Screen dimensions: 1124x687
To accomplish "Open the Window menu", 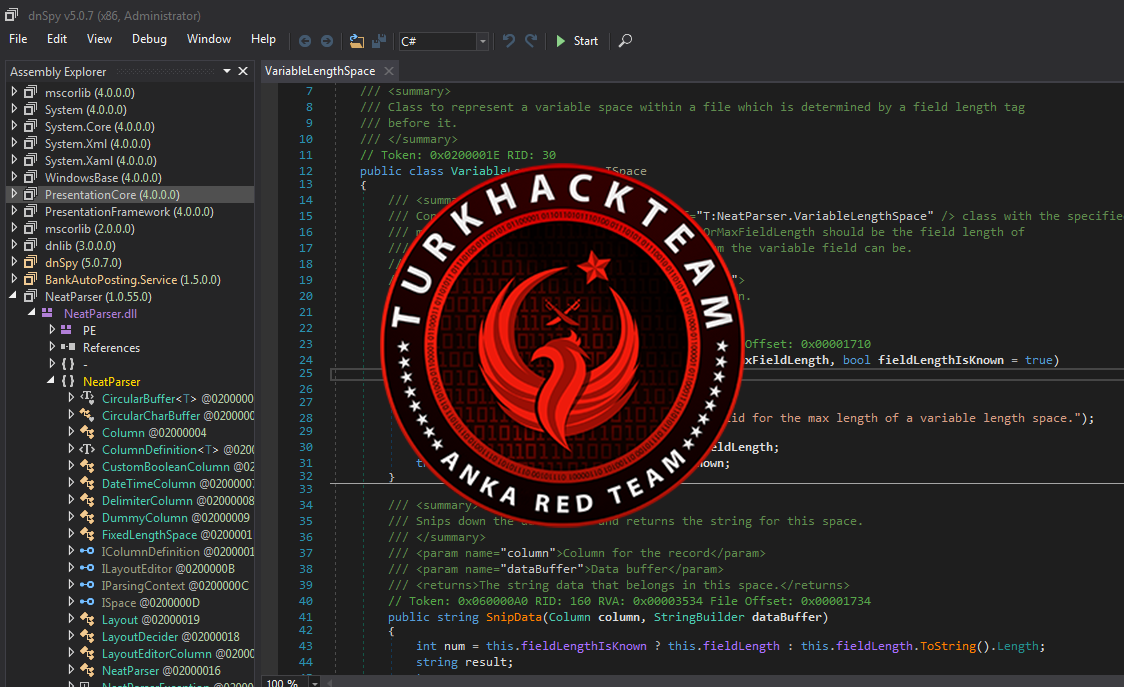I will pos(209,39).
